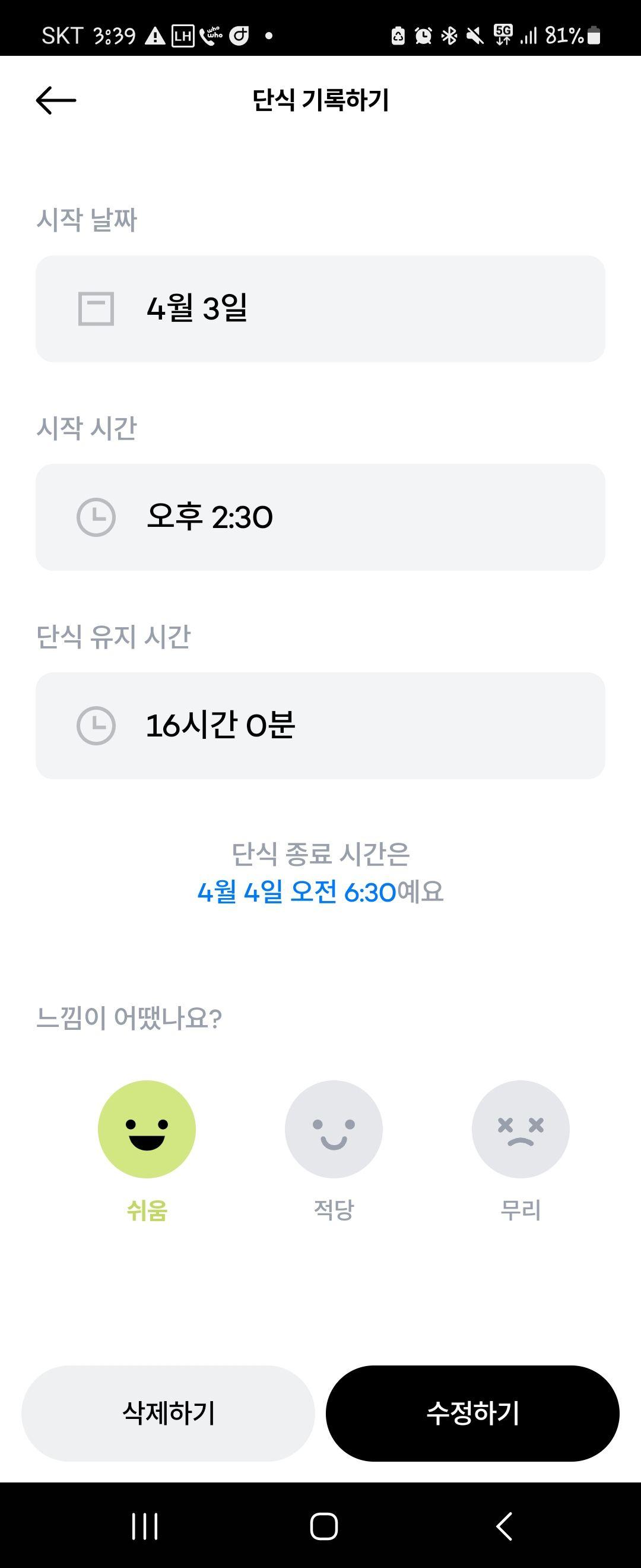Tap the blue 4월 4일 오전 6:30 end time
This screenshot has width=641, height=1568.
297,892
